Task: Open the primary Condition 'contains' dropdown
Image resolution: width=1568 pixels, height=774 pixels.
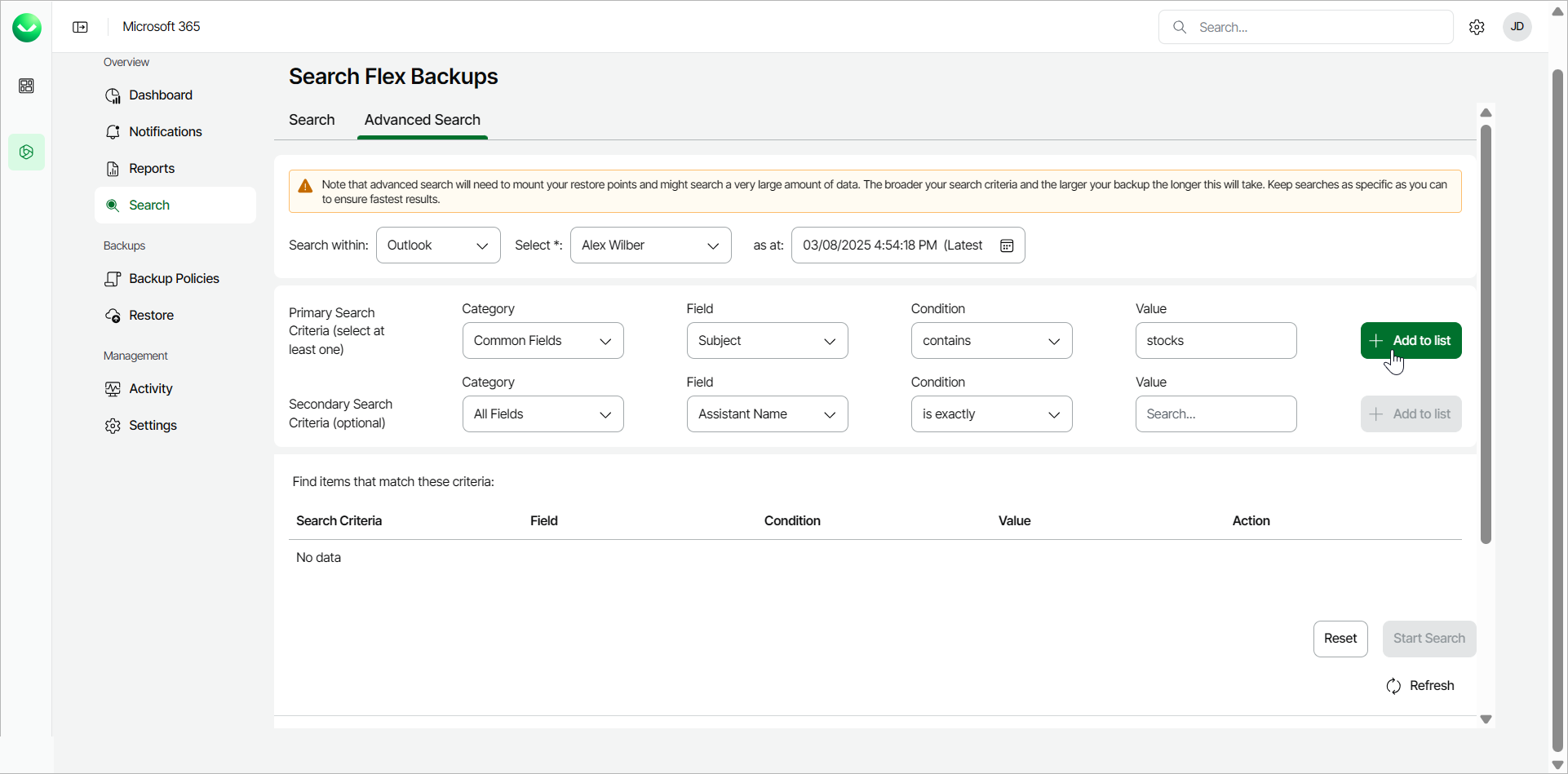Action: tap(991, 341)
